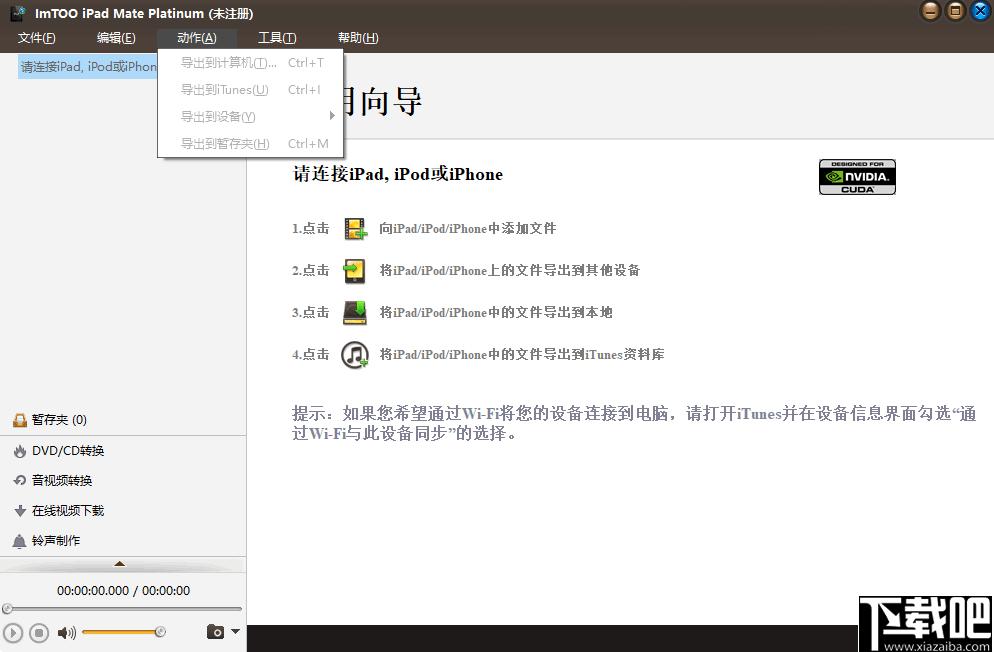The image size is (994, 652).
Task: Click the 音视频转换 refresh icon
Action: (x=20, y=481)
